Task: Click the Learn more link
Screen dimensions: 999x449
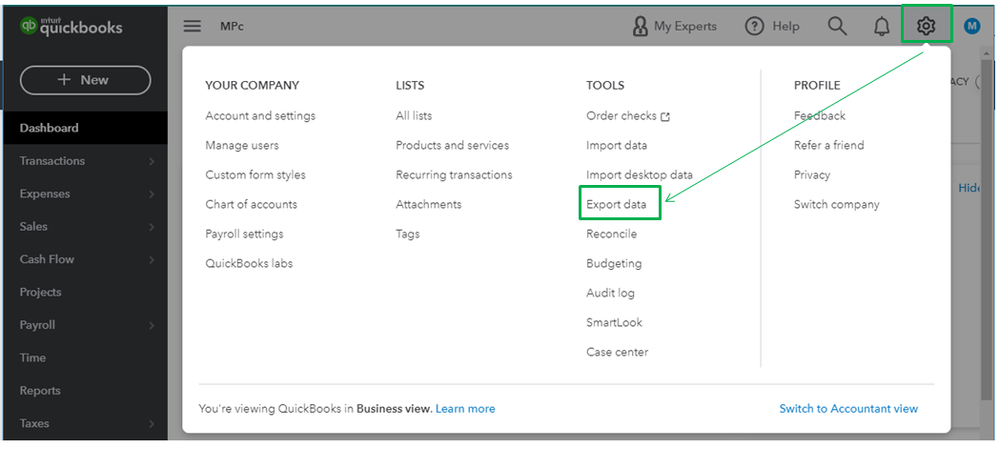Action: 465,409
